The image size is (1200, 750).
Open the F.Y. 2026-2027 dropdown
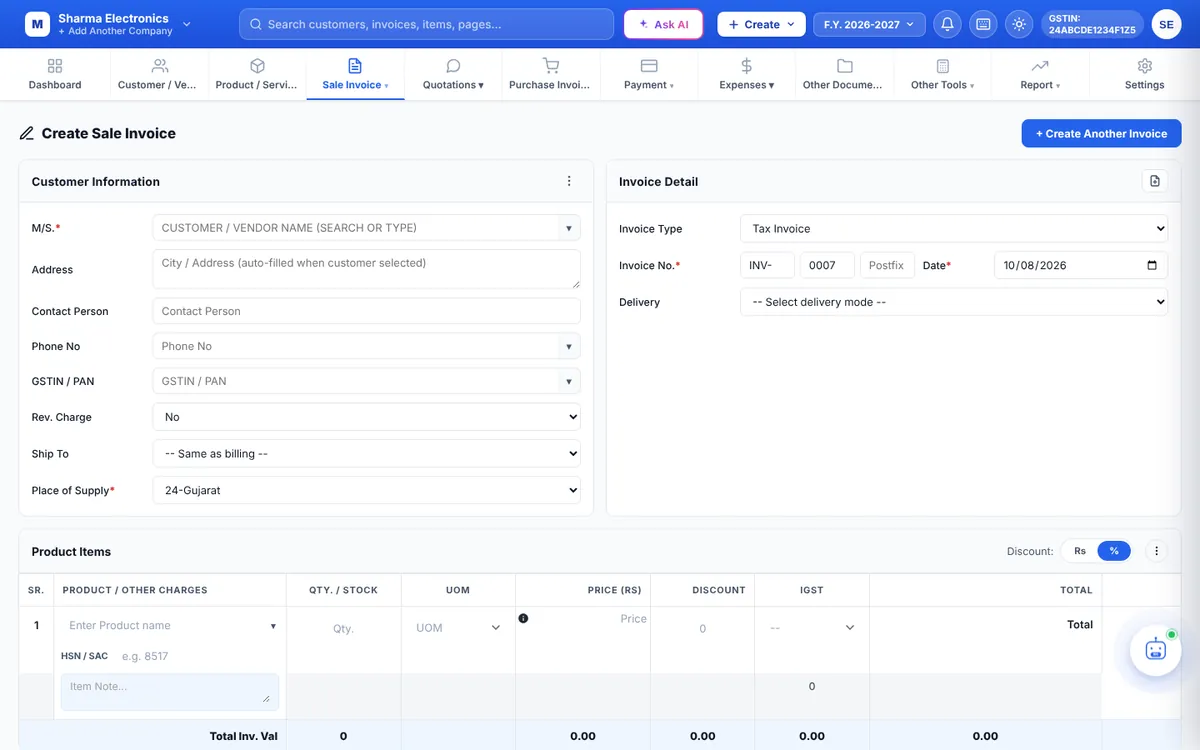pyautogui.click(x=869, y=24)
